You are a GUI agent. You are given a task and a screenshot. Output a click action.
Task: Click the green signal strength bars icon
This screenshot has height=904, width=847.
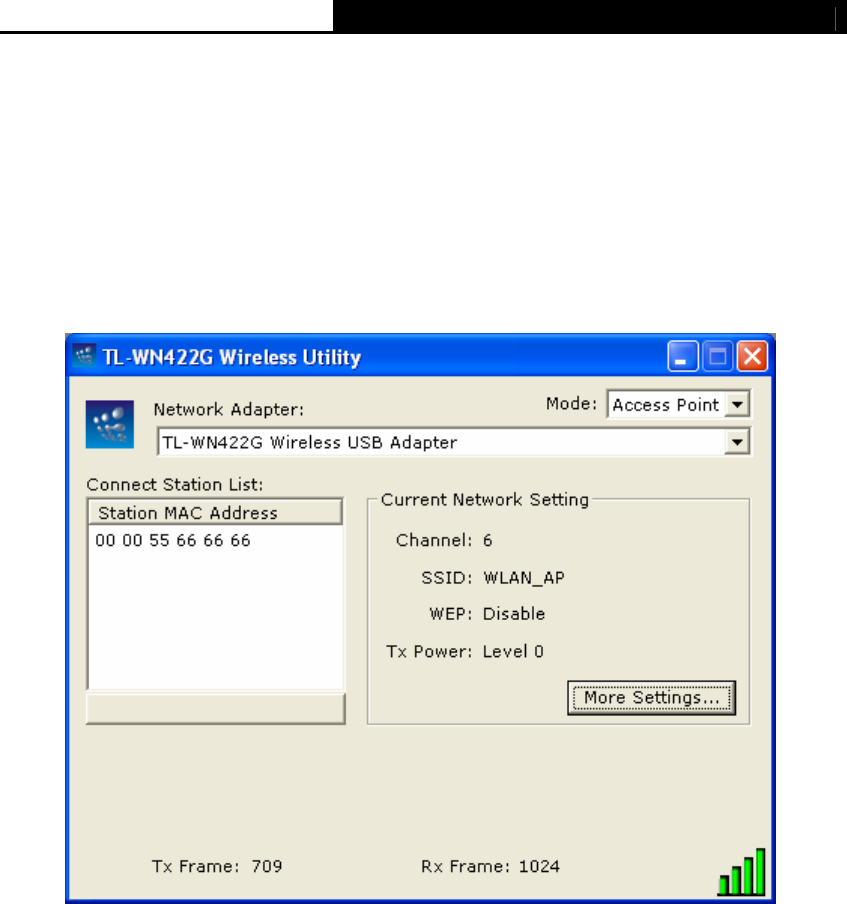741,871
